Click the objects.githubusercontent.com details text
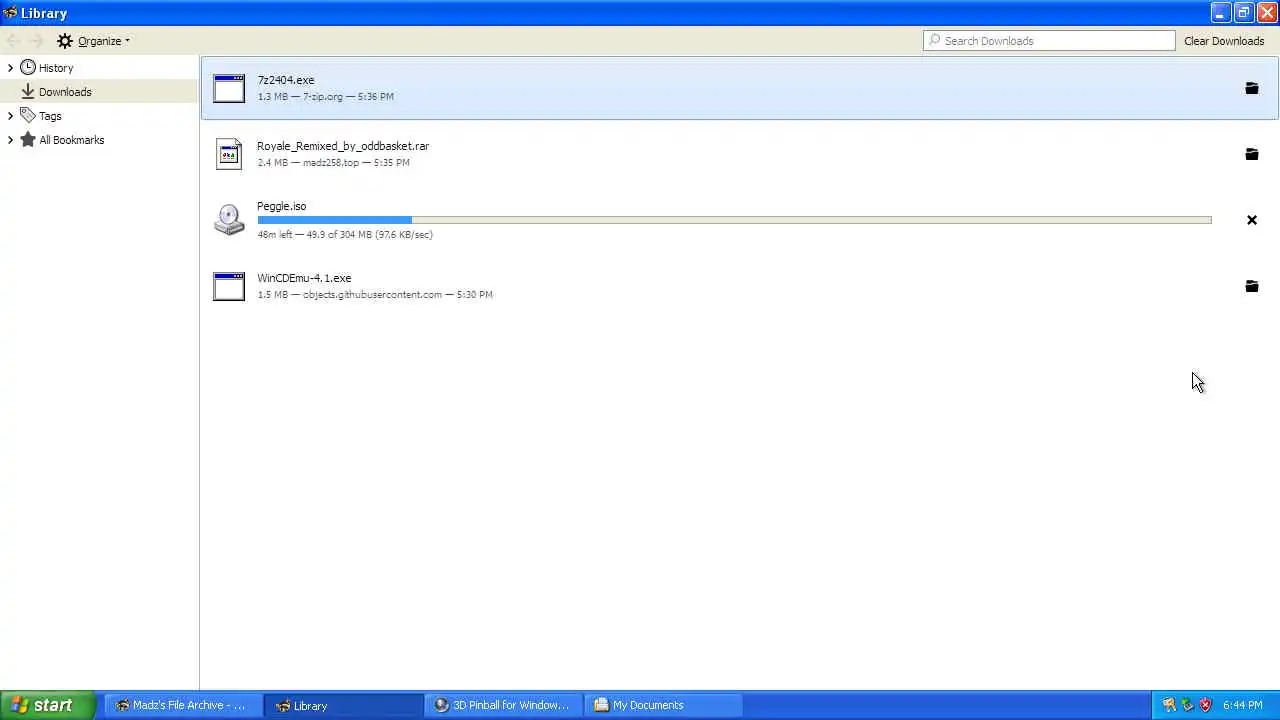 point(374,295)
